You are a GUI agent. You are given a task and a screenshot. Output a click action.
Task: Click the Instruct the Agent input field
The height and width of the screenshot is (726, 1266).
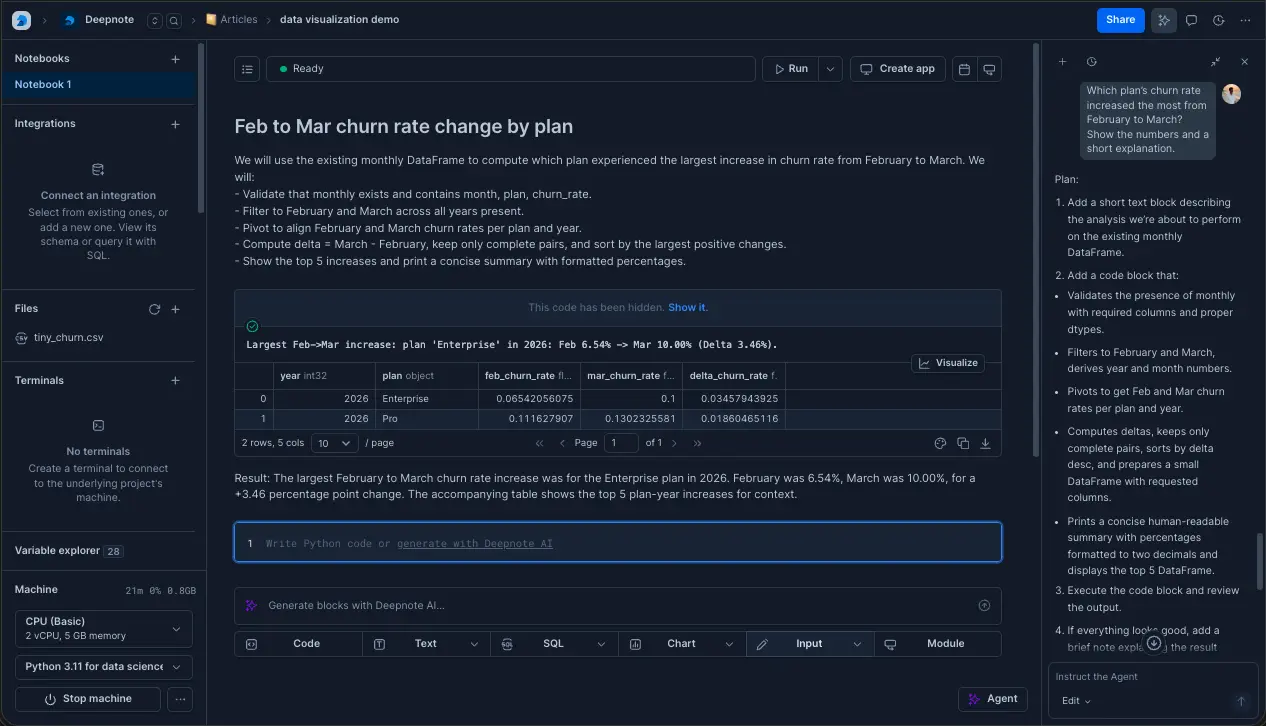click(x=1140, y=677)
